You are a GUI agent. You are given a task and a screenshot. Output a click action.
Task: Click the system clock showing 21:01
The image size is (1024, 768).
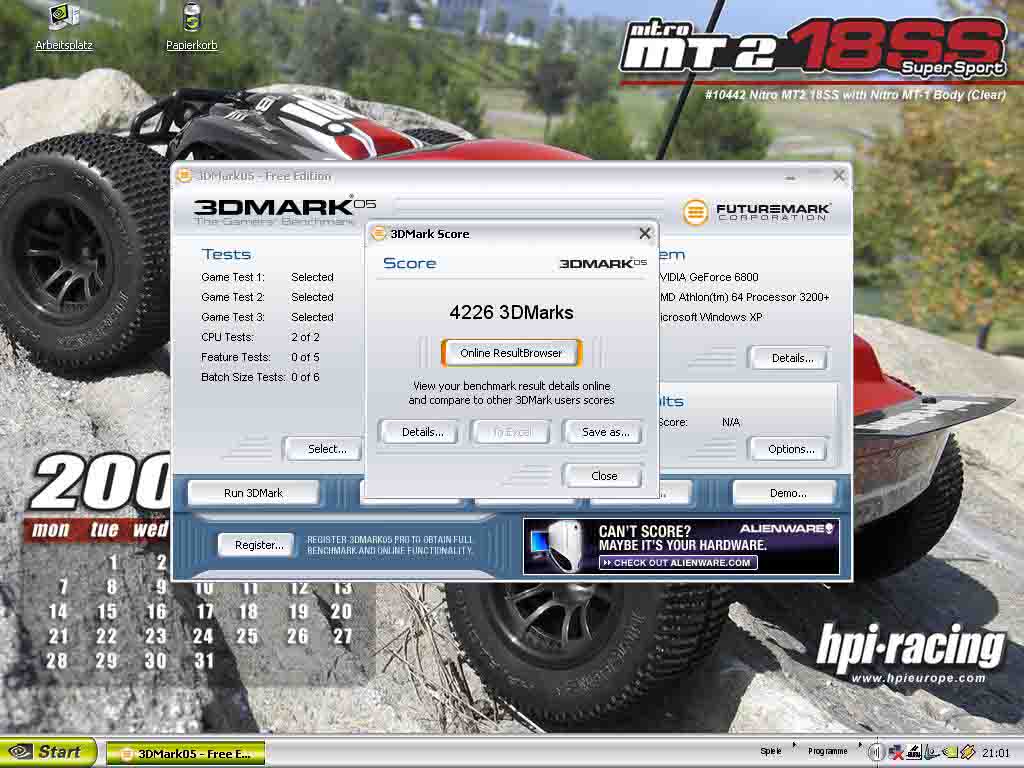[995, 753]
